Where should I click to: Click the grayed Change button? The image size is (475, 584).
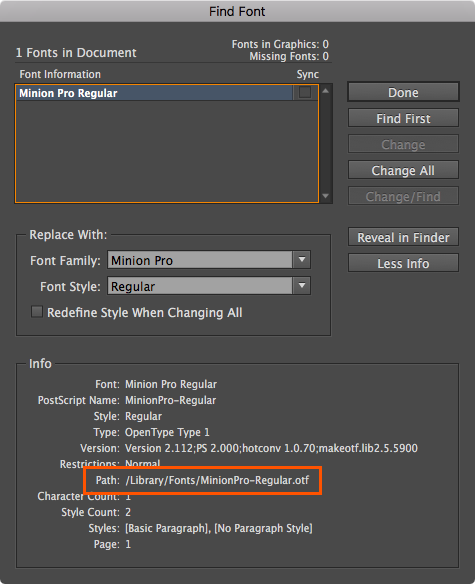point(403,144)
